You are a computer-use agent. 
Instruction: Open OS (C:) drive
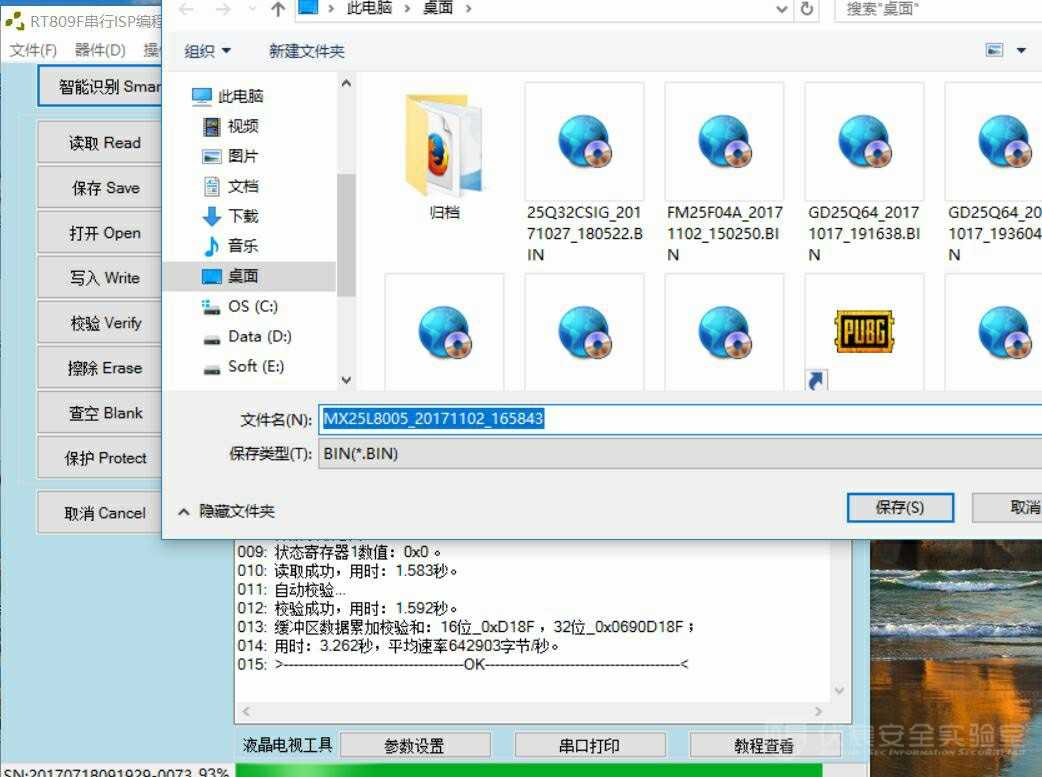(240, 306)
